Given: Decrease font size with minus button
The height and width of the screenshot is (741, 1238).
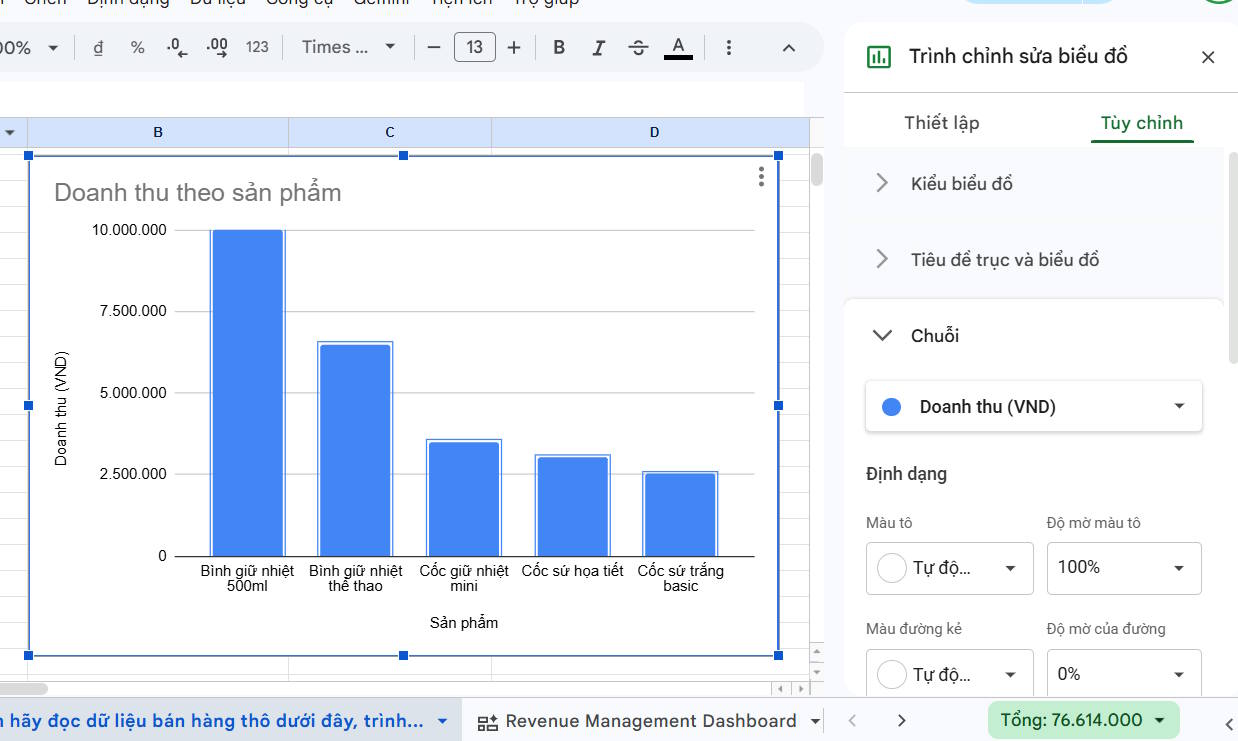Looking at the screenshot, I should [x=434, y=47].
